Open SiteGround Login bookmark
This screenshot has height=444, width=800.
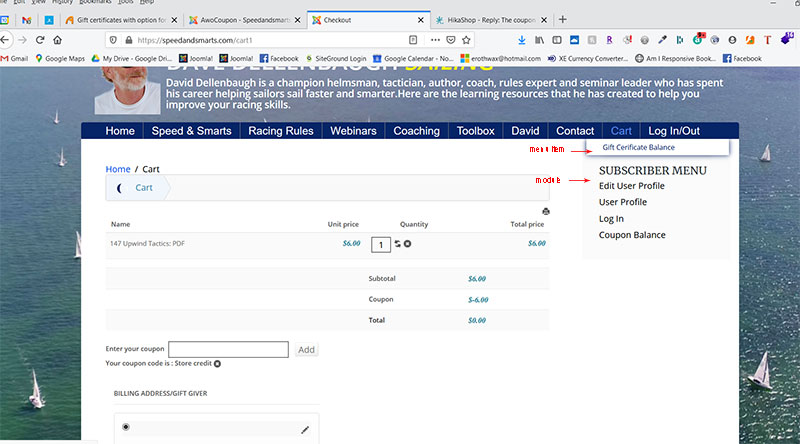click(336, 59)
